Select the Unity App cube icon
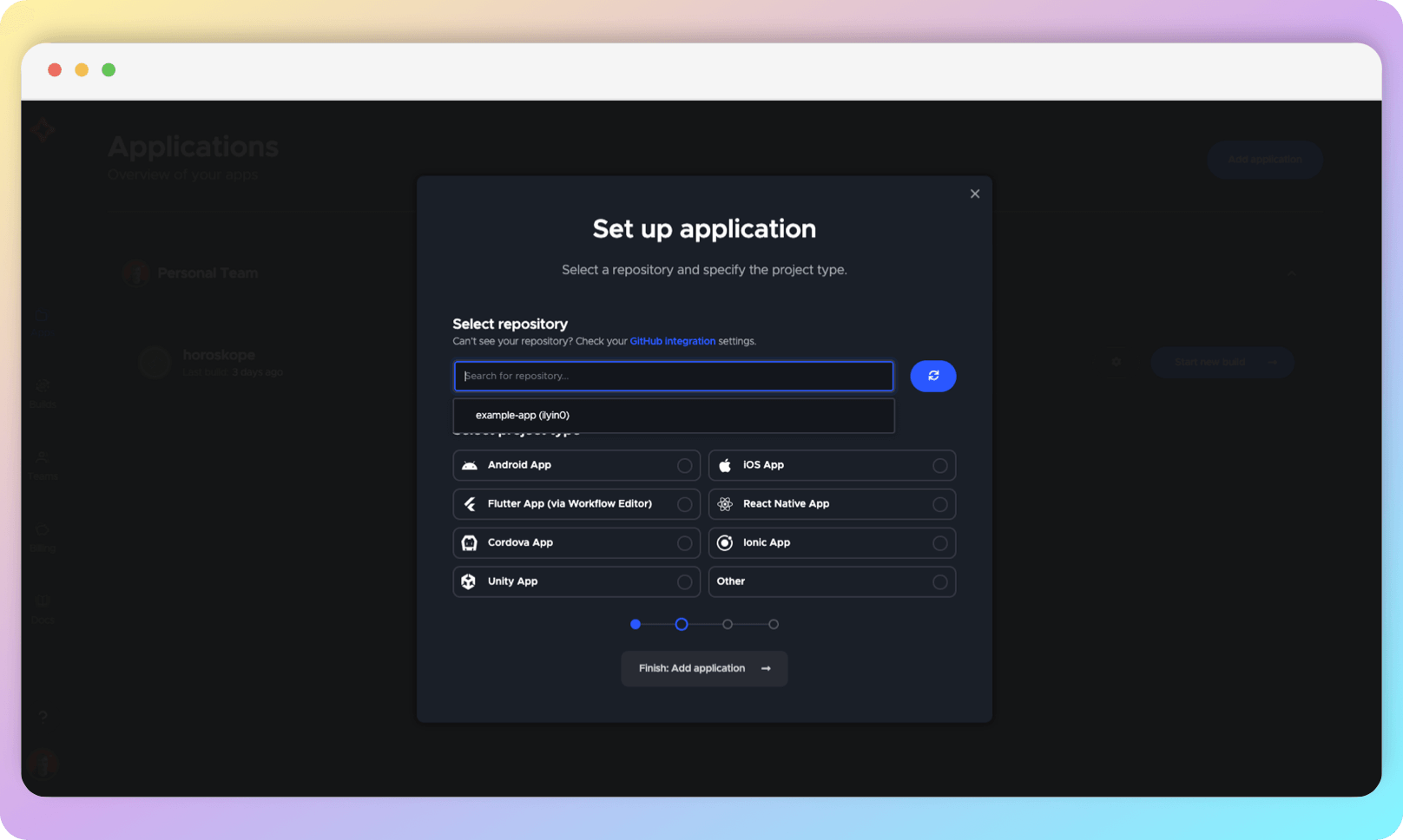 coord(469,581)
